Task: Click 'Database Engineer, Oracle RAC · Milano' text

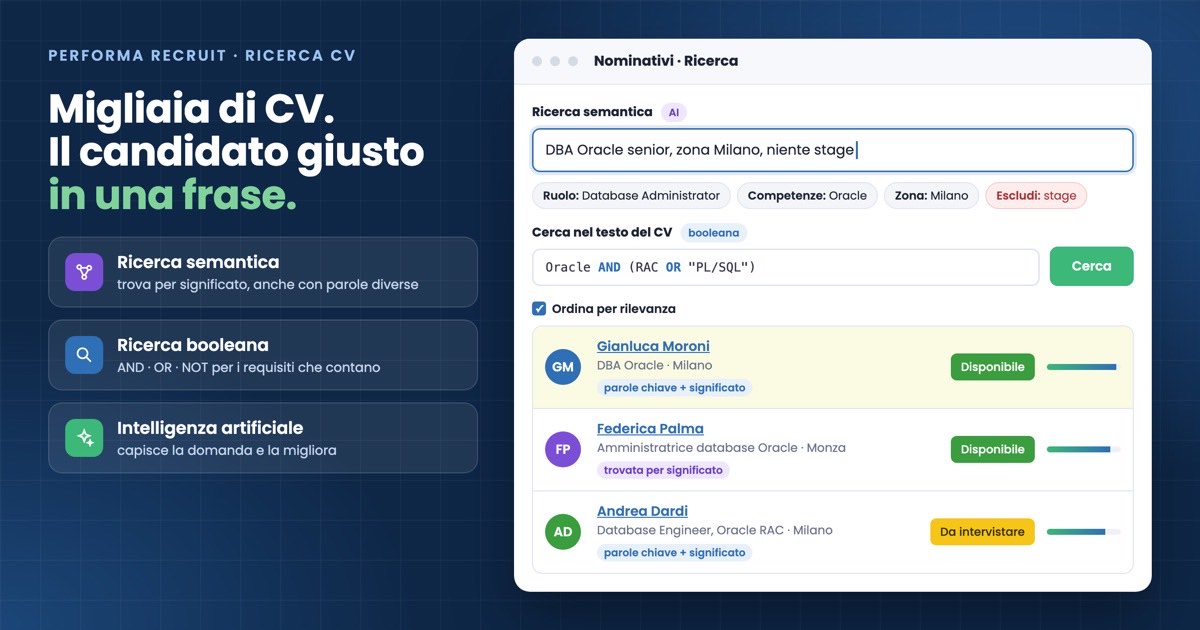Action: click(x=715, y=530)
